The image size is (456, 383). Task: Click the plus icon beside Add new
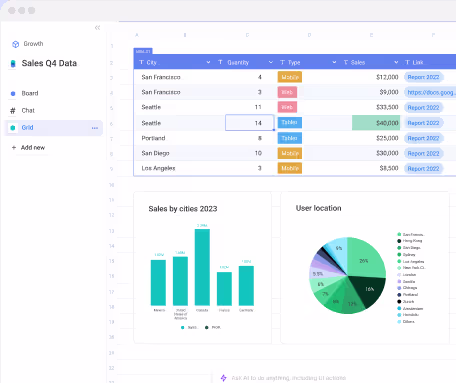14,147
